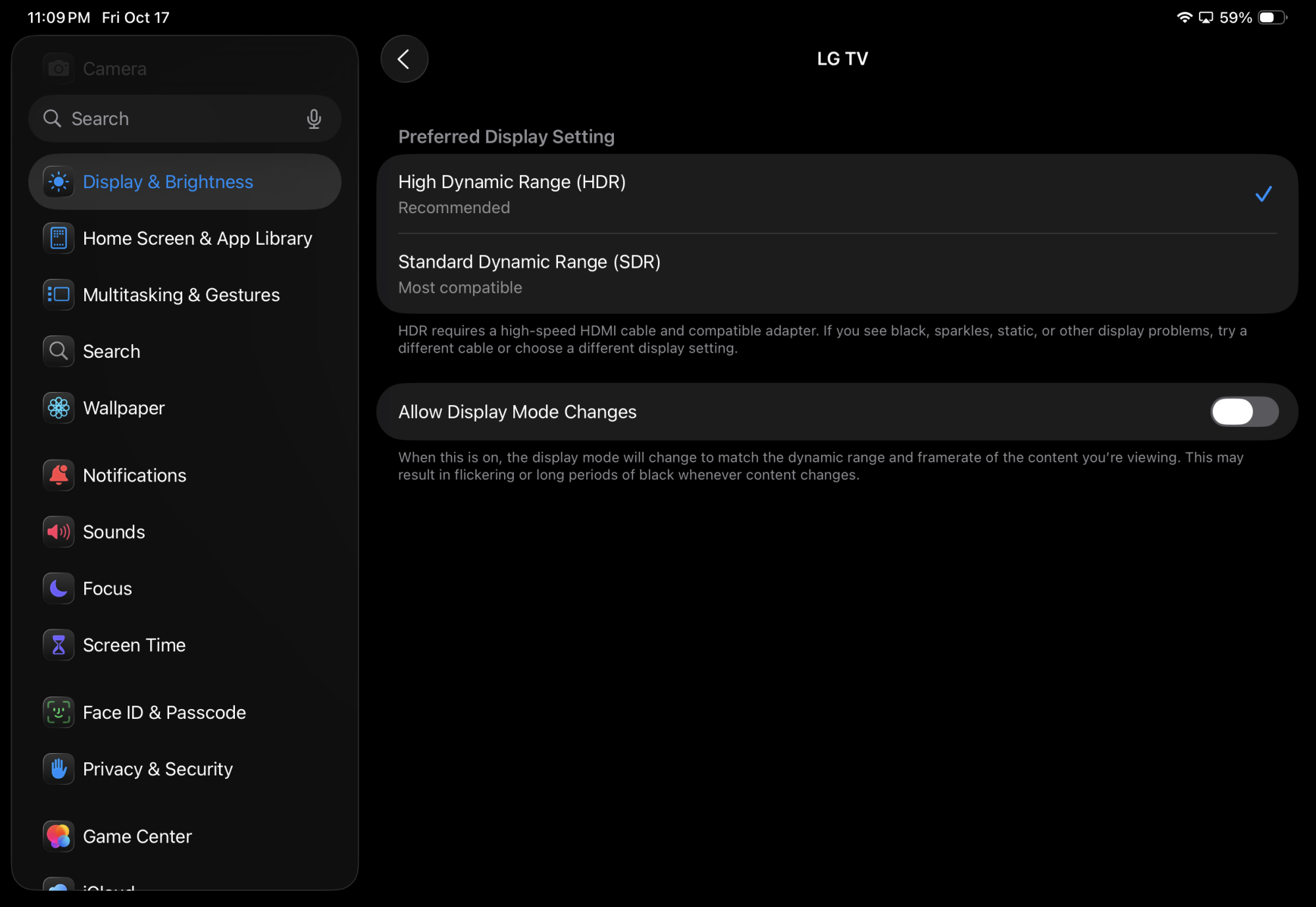This screenshot has width=1316, height=907.
Task: Open the Search settings item
Action: 112,351
